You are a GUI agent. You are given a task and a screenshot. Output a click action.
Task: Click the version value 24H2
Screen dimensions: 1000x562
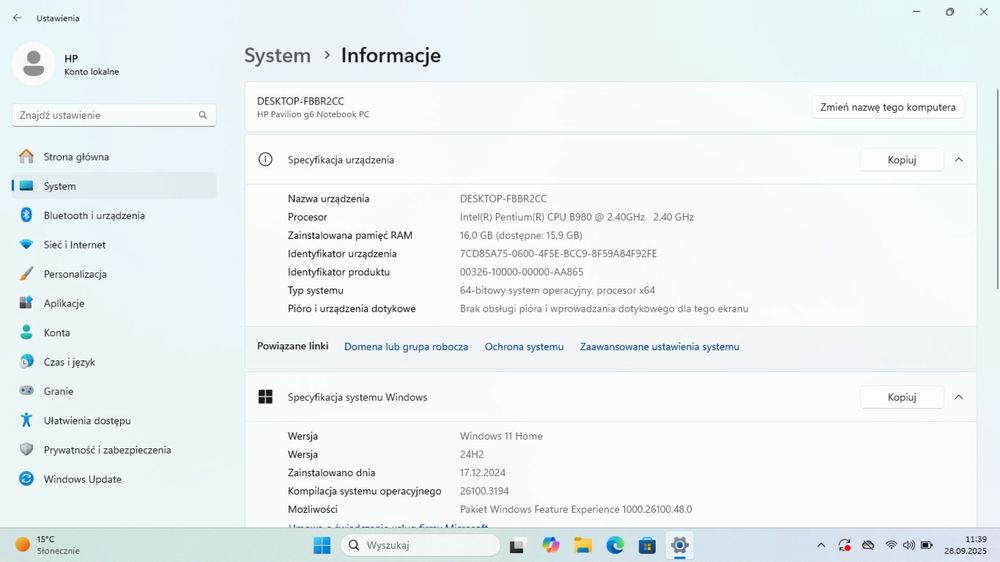[x=472, y=454]
